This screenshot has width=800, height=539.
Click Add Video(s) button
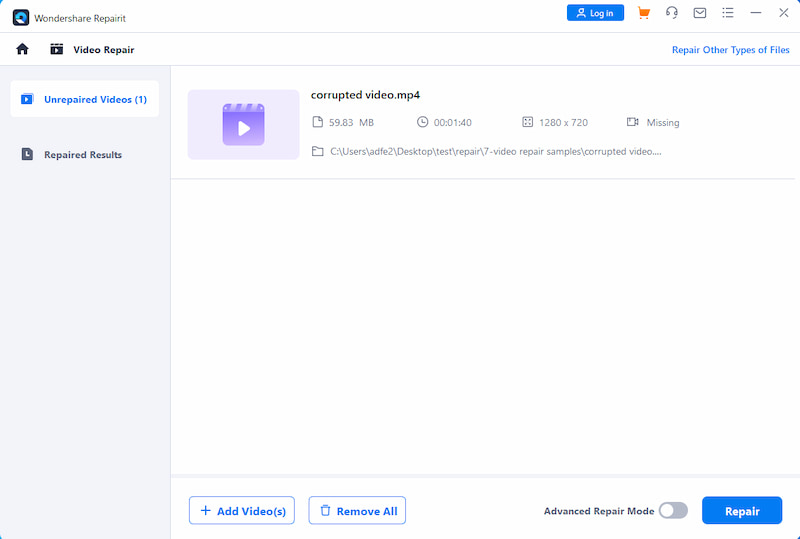pos(242,511)
